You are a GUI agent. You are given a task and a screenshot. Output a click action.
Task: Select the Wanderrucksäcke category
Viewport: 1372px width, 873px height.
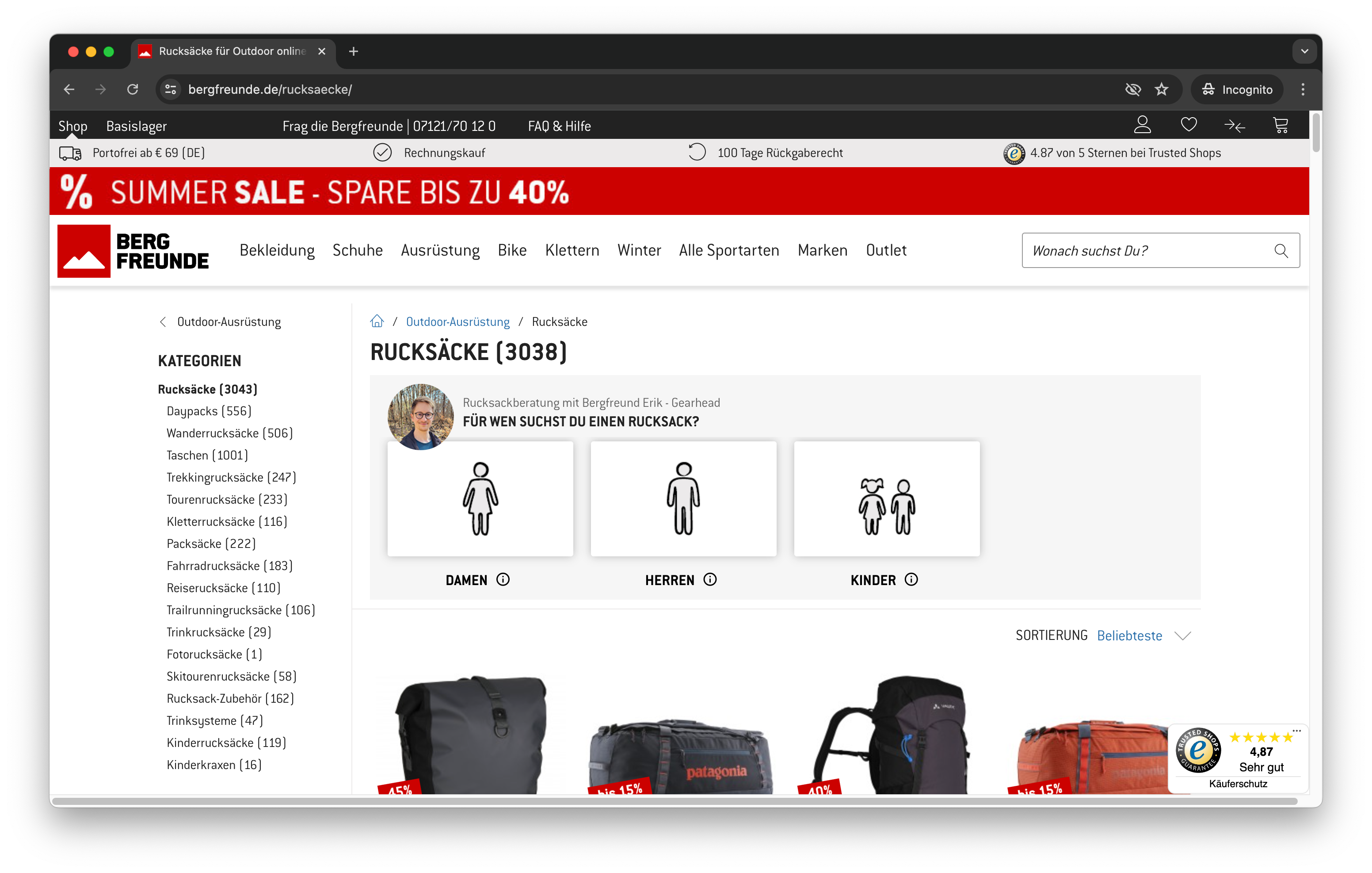pyautogui.click(x=229, y=433)
